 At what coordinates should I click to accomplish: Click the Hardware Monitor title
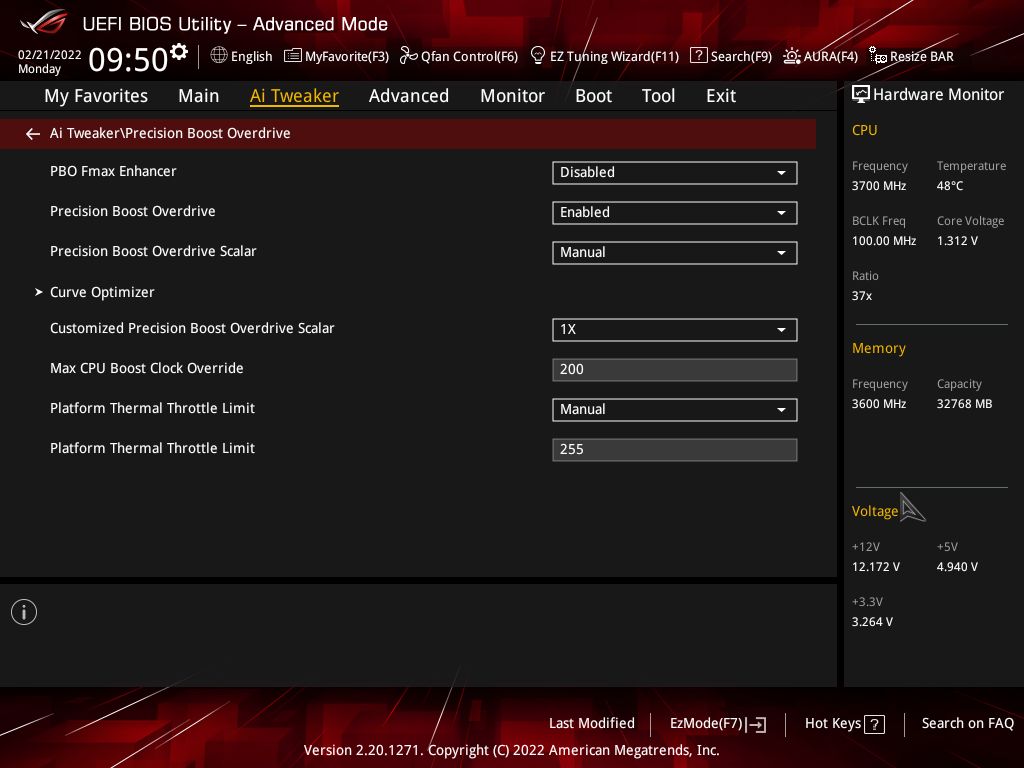click(x=938, y=95)
